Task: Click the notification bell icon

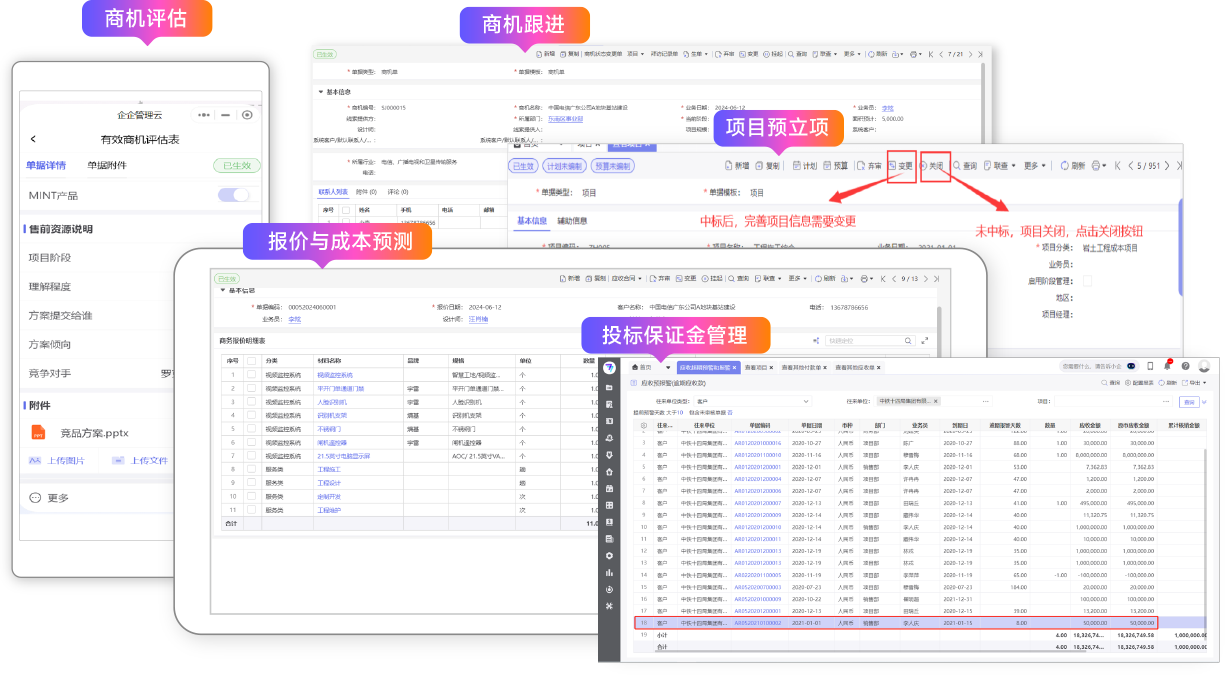Action: pos(1166,366)
